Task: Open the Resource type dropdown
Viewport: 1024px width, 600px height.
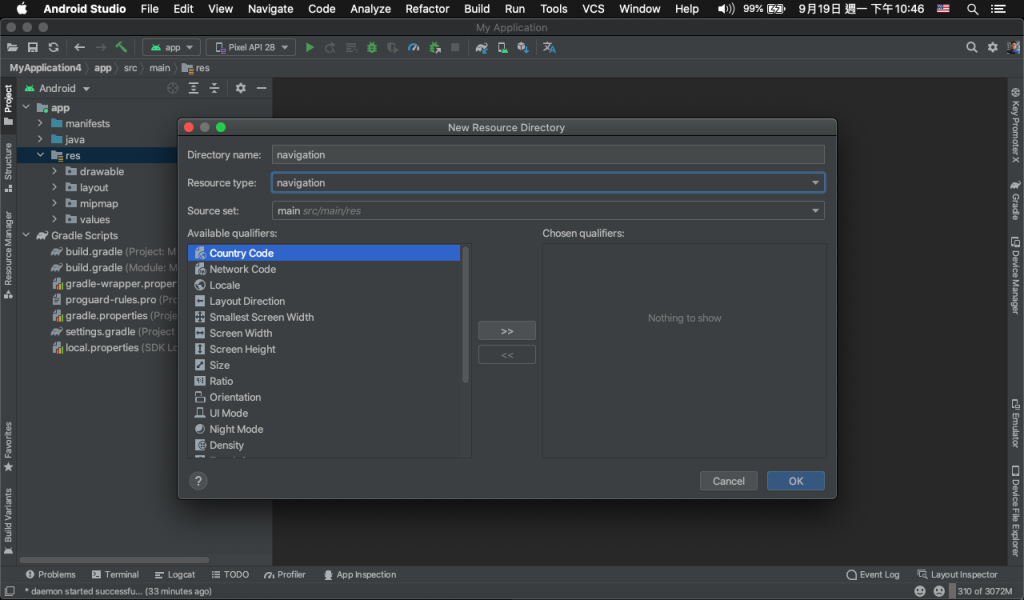Action: click(548, 183)
